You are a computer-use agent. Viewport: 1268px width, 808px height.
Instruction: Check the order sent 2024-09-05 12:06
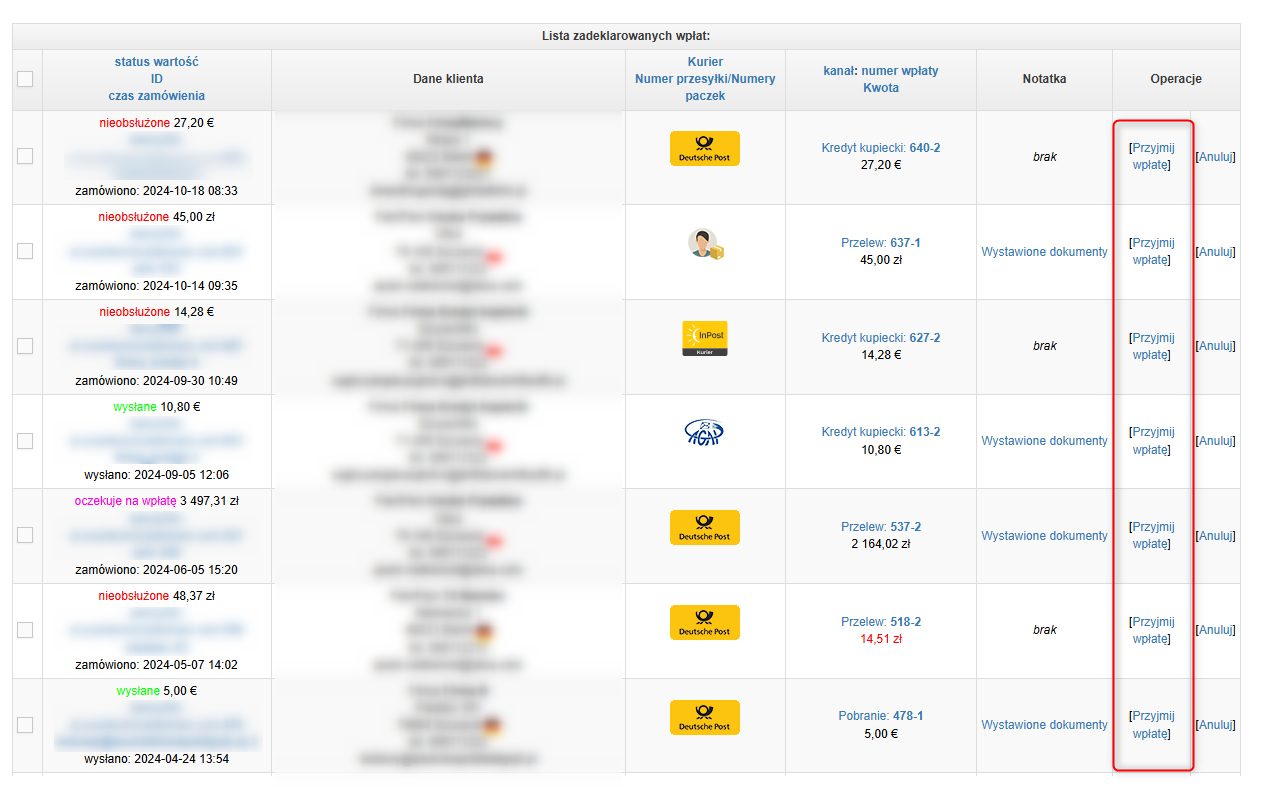tap(25, 441)
